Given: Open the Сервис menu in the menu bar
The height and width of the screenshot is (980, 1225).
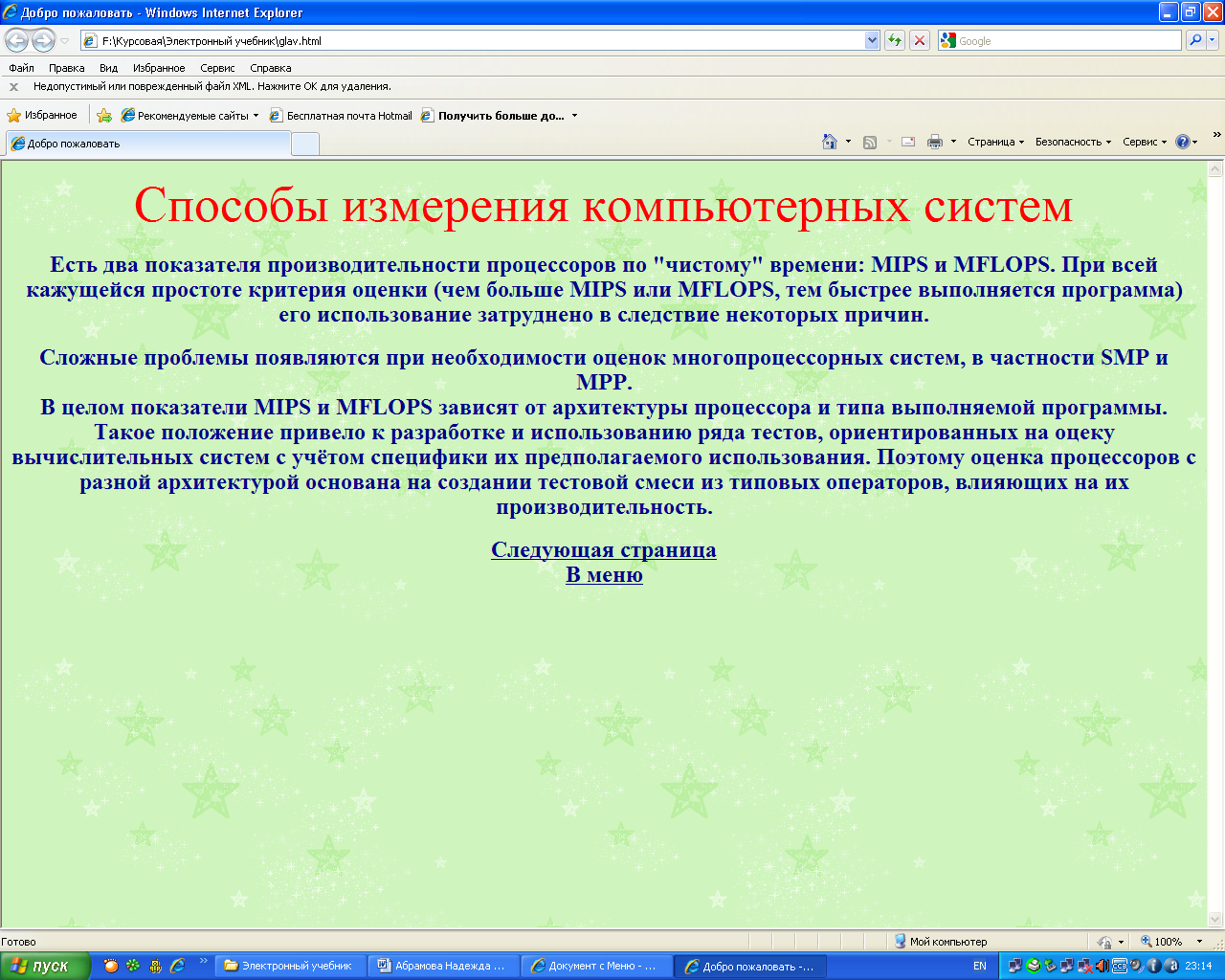Looking at the screenshot, I should [x=217, y=68].
